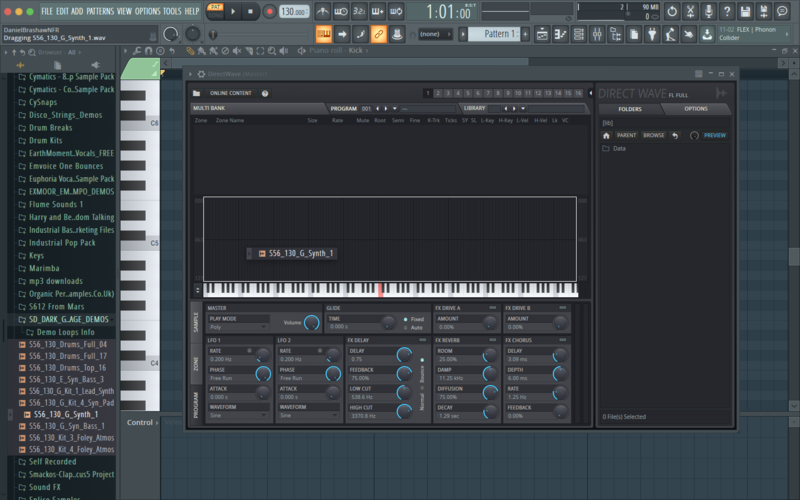Click the undo history circular arrow icon
The image size is (800, 500).
[x=672, y=11]
